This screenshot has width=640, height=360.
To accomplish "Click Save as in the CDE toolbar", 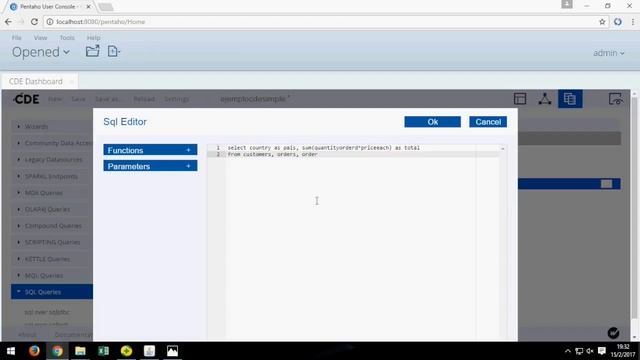I will [108, 99].
